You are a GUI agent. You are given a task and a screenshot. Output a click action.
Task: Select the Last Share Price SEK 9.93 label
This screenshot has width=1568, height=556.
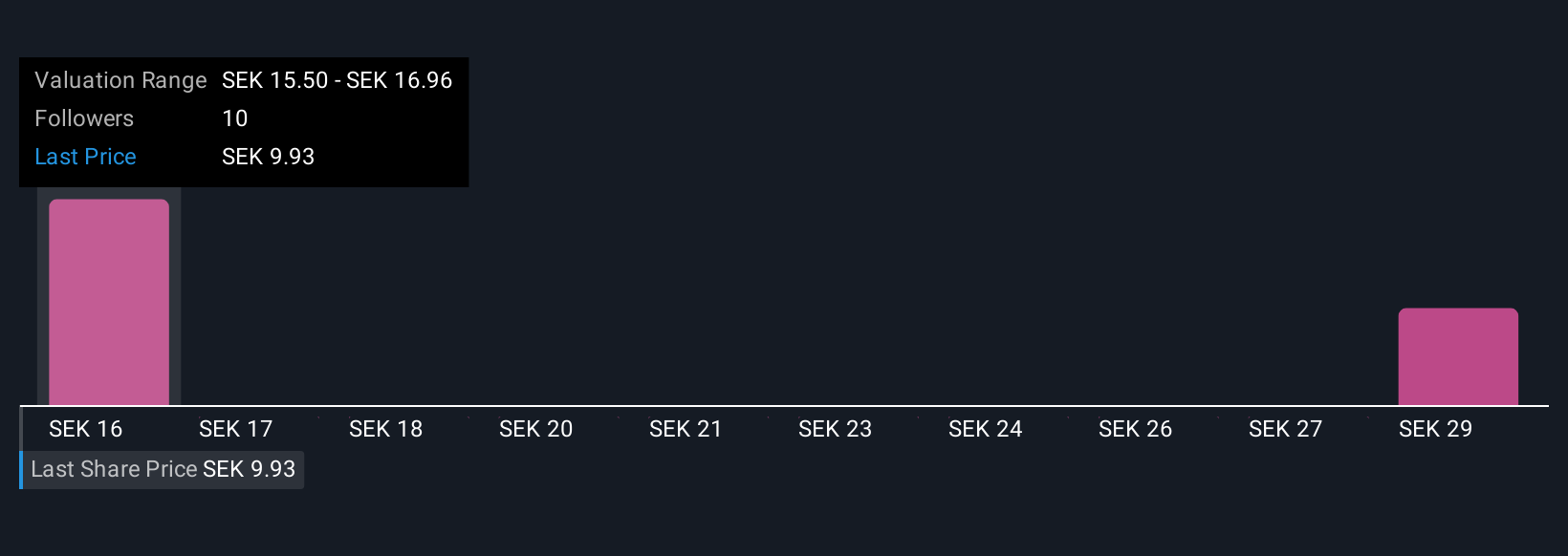pos(163,469)
